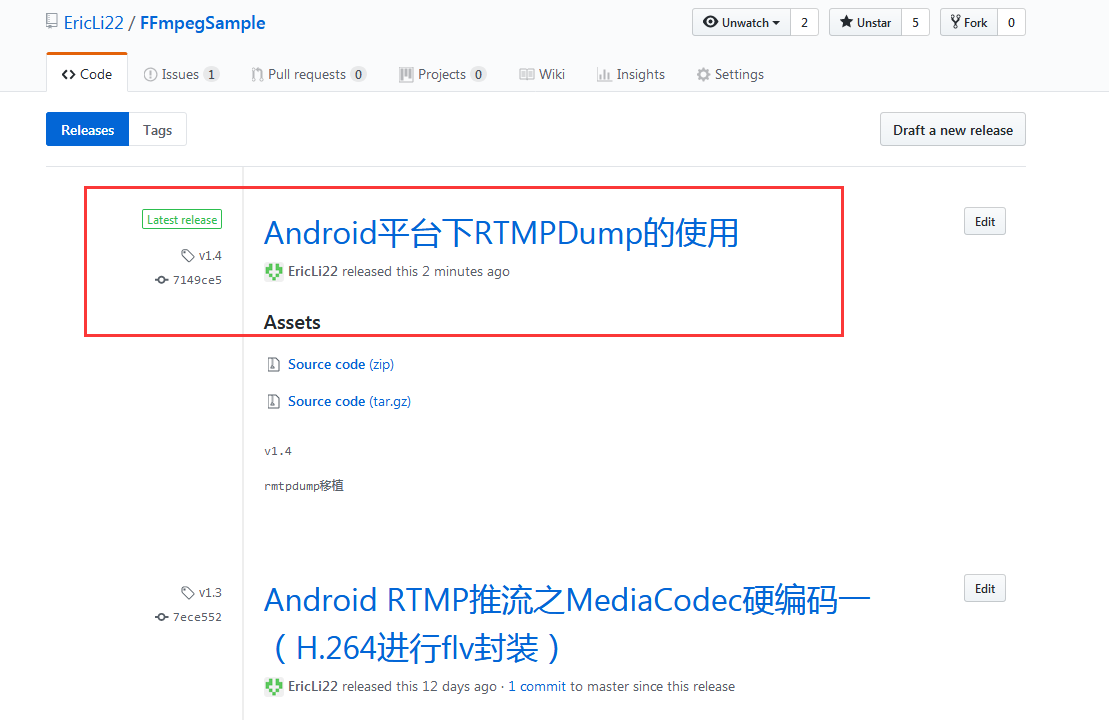The image size is (1109, 720).
Task: Download Source code (tar.gz)
Action: tap(349, 401)
